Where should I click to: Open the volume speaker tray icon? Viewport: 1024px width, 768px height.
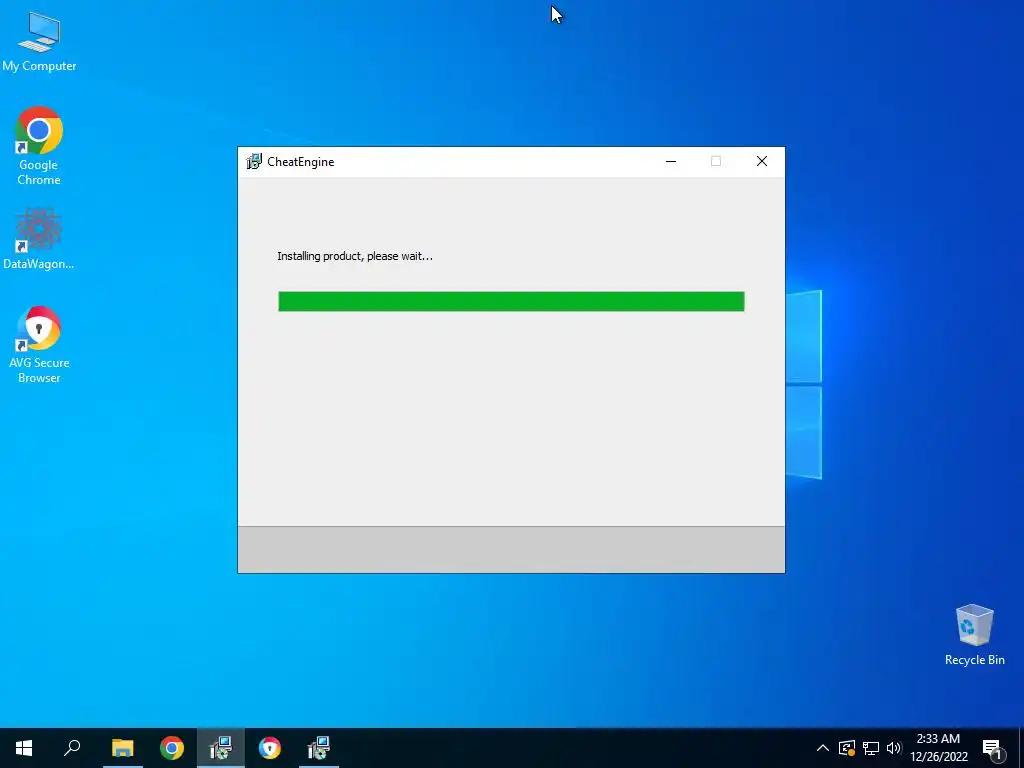coord(894,748)
